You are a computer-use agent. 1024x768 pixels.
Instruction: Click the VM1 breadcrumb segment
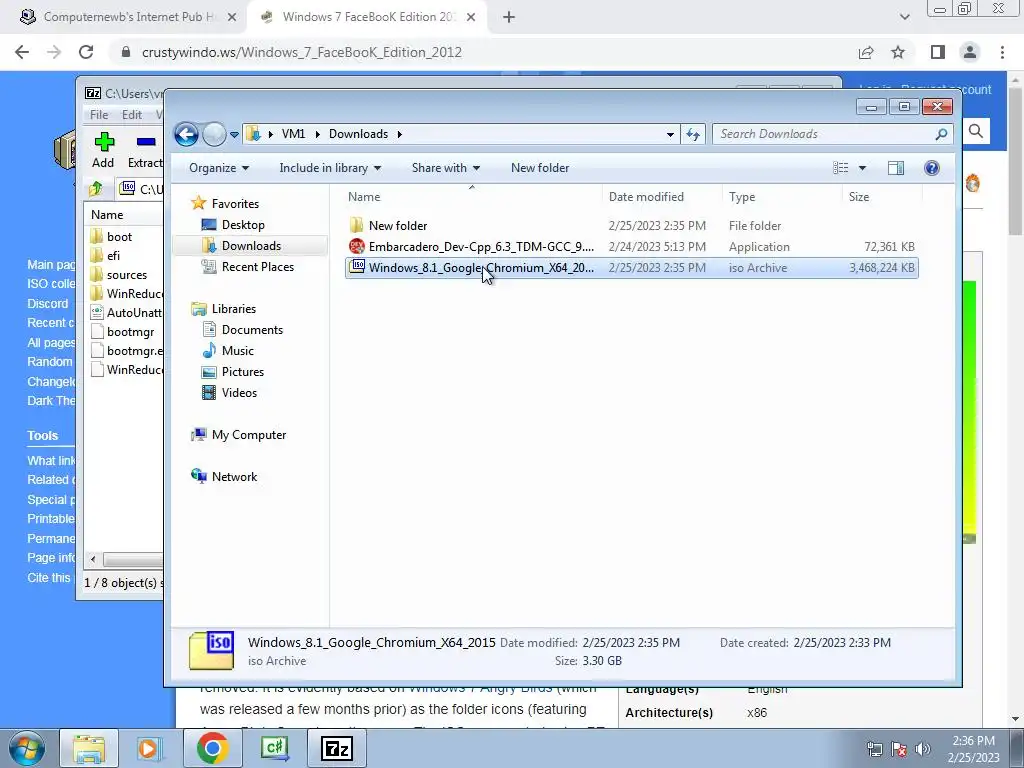pos(293,134)
